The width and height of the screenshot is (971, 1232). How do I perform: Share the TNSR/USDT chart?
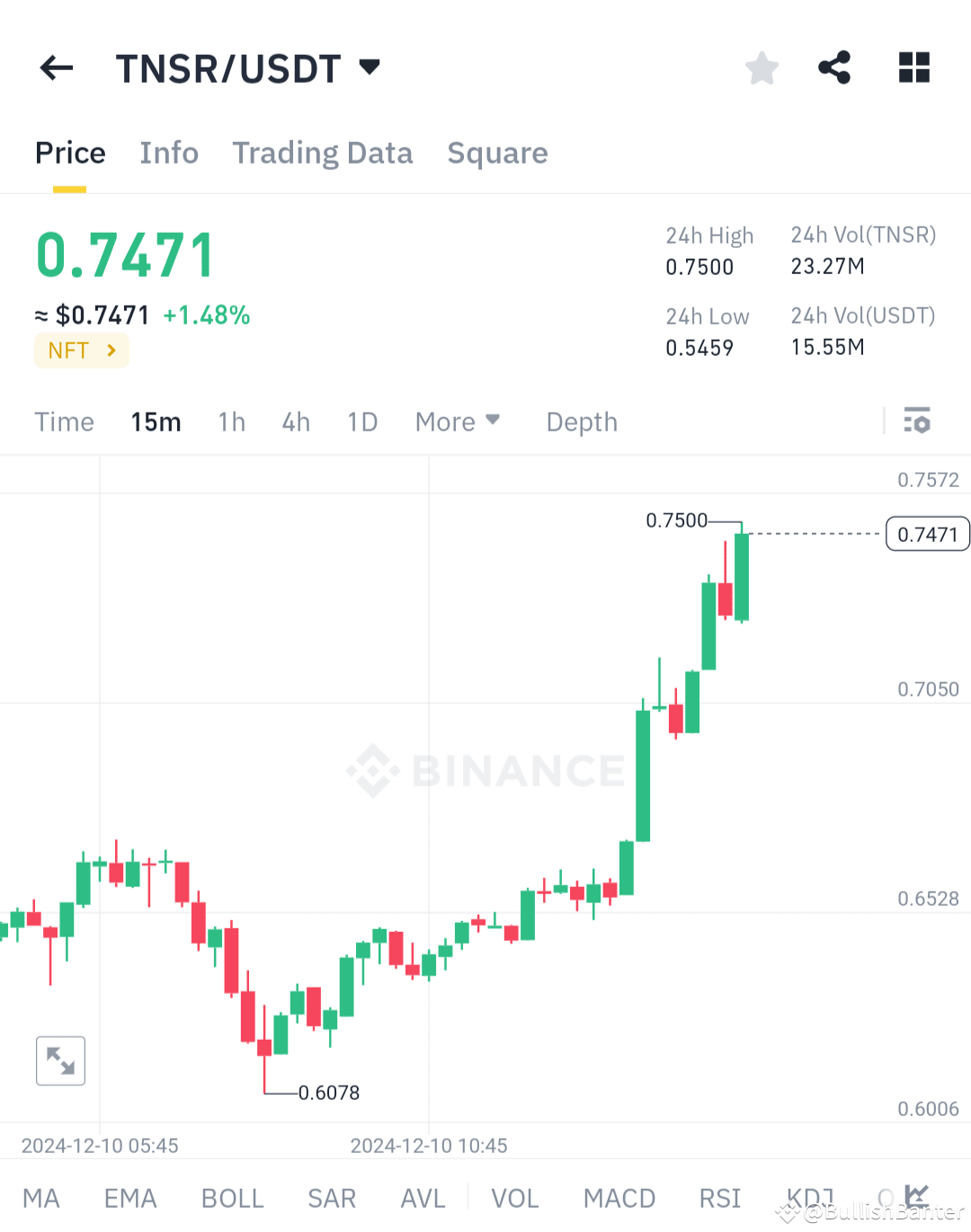(x=834, y=67)
